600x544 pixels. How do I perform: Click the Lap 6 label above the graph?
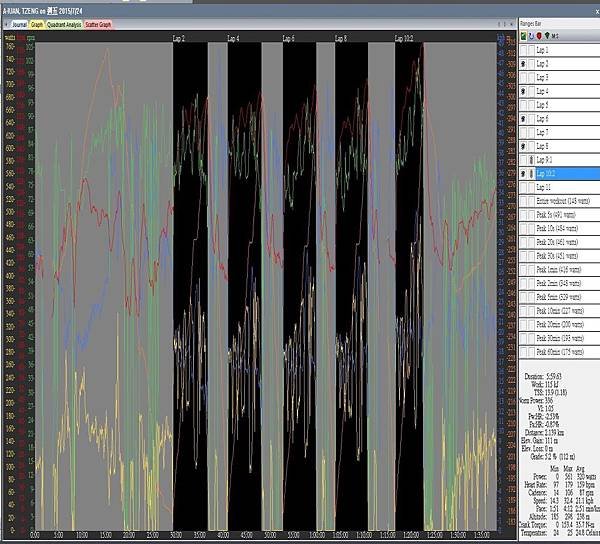point(289,39)
